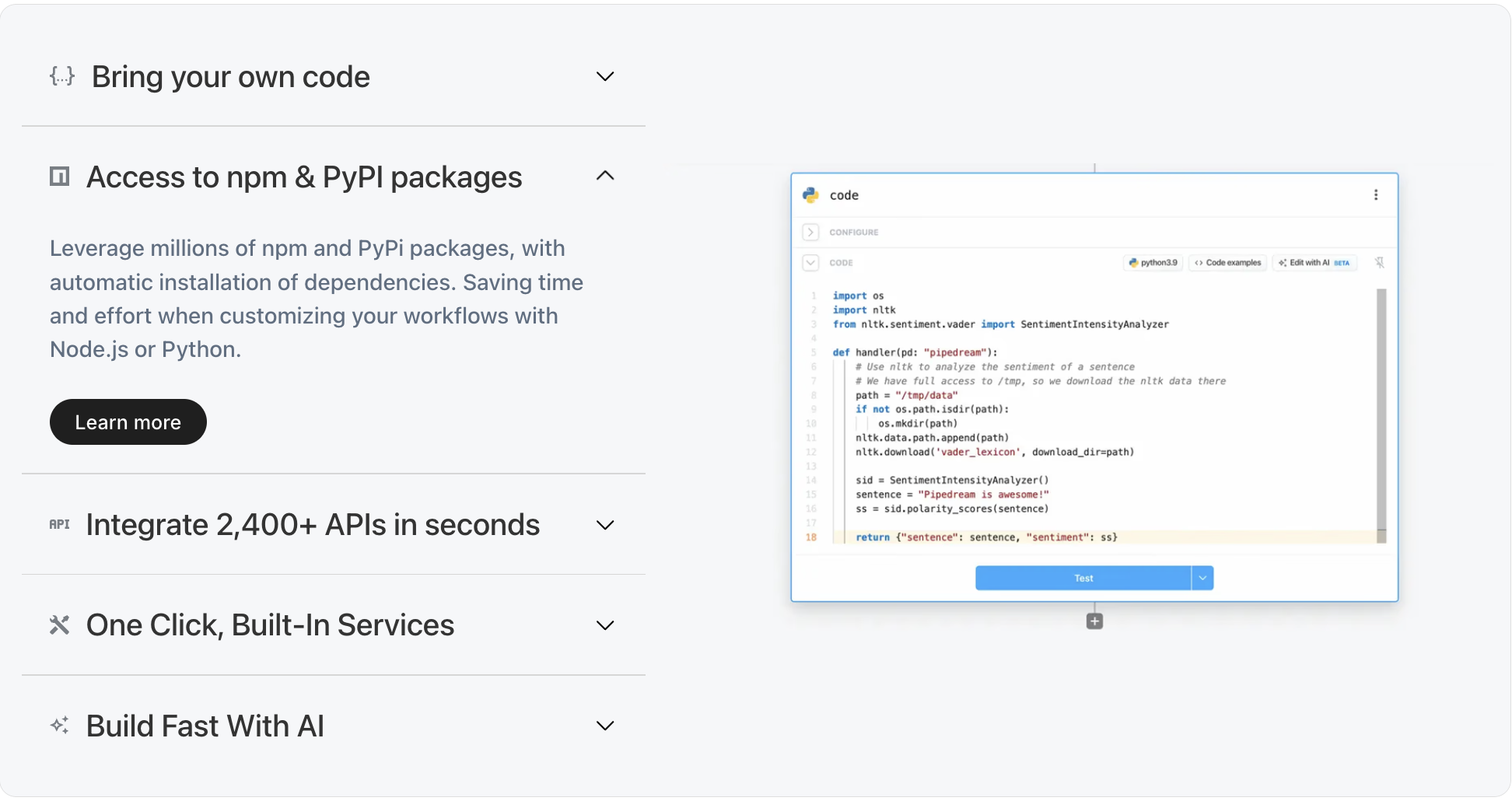This screenshot has width=1512, height=801.
Task: Expand the Bring your own code chevron
Action: tap(604, 76)
